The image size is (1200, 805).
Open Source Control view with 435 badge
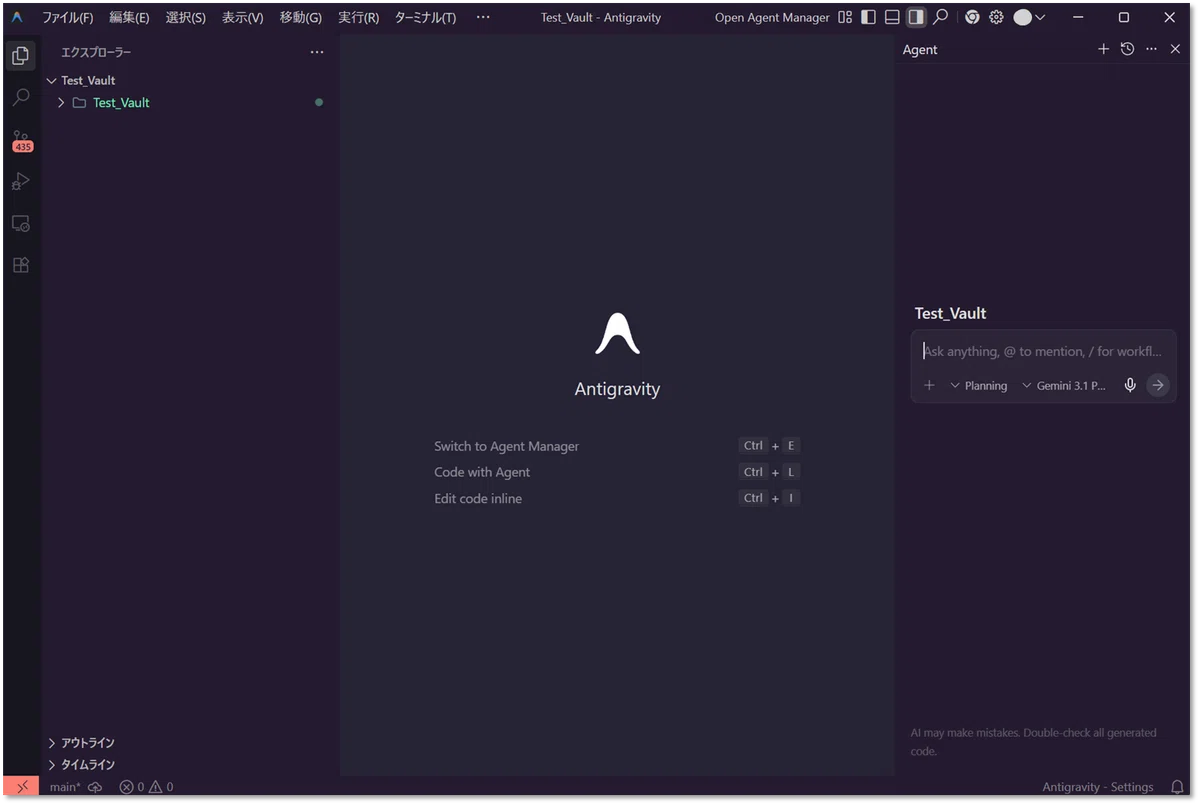click(x=22, y=140)
